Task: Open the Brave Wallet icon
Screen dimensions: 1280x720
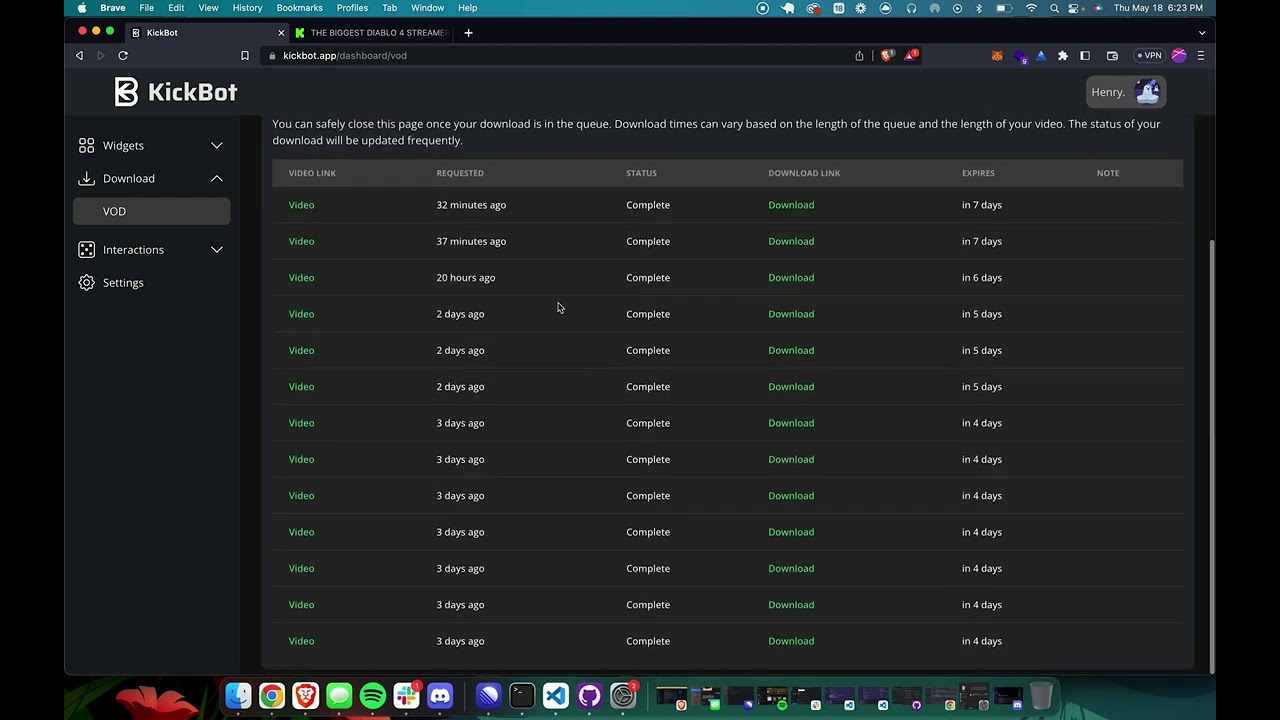Action: pos(1112,56)
